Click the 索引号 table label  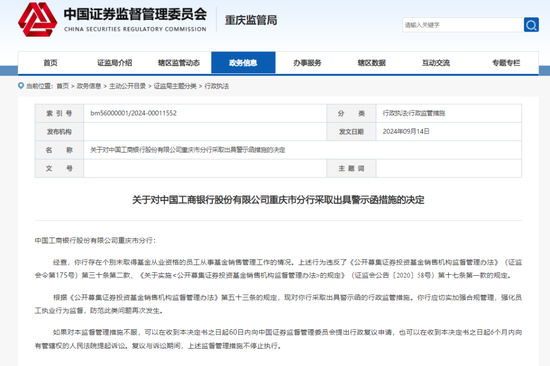59,113
